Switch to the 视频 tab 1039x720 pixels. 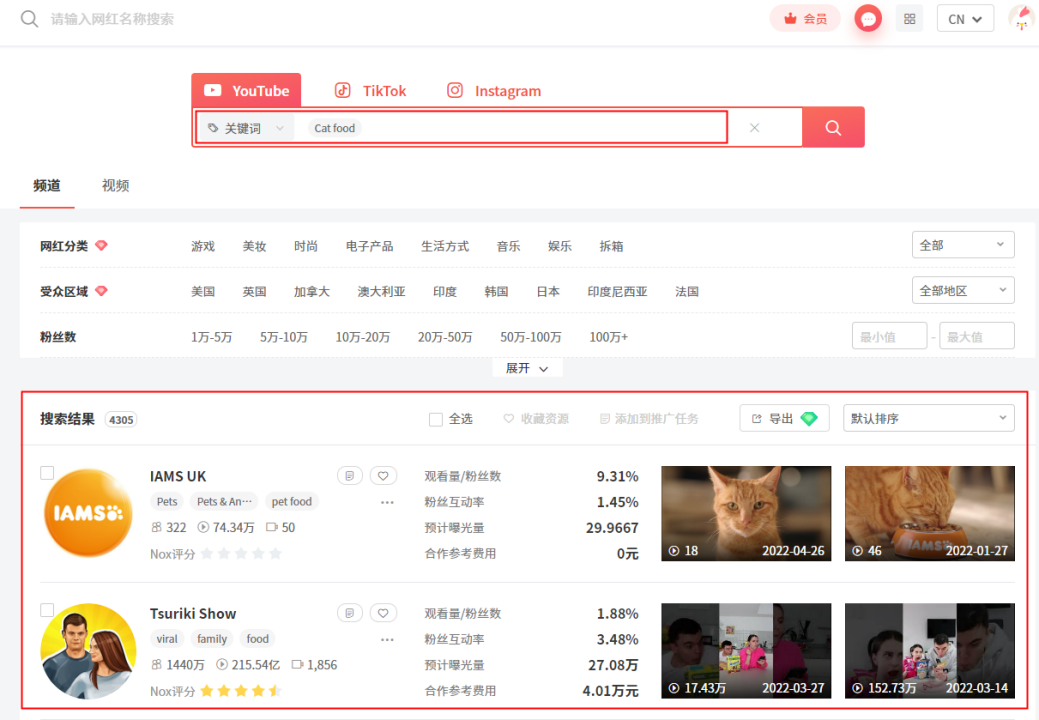[115, 186]
